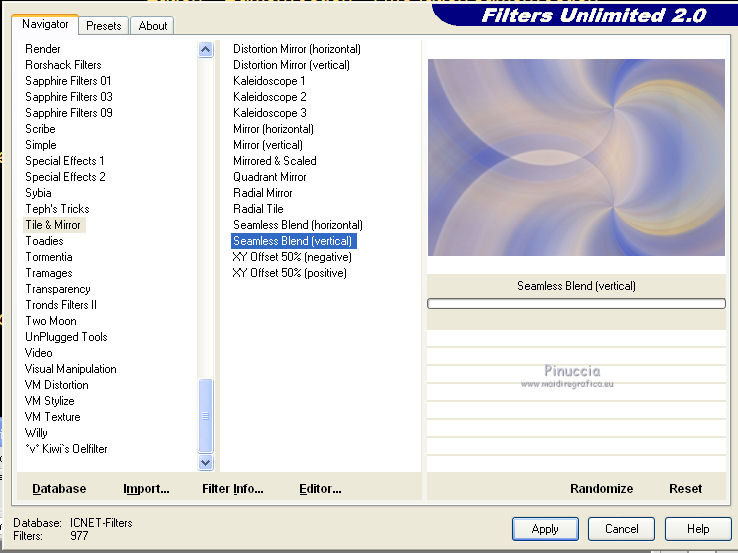Click the Database button
This screenshot has width=738, height=553.
(59, 489)
